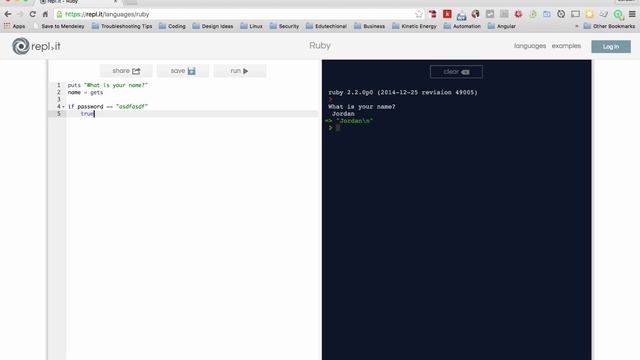Open the languages link
This screenshot has width=640, height=360.
[530, 46]
